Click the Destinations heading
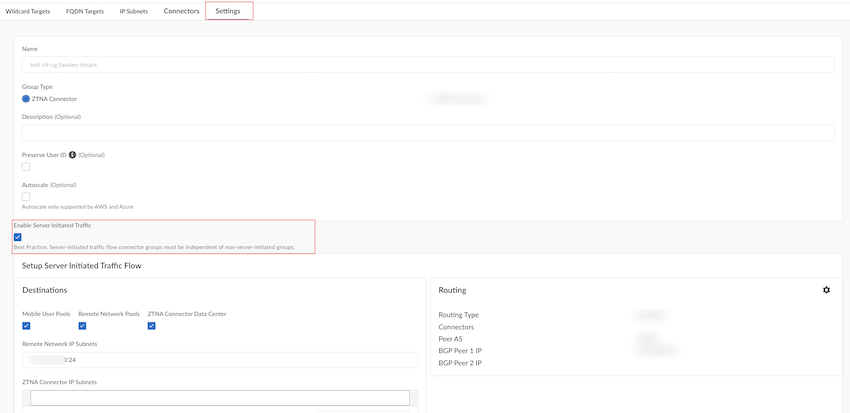850x413 pixels. 44,290
